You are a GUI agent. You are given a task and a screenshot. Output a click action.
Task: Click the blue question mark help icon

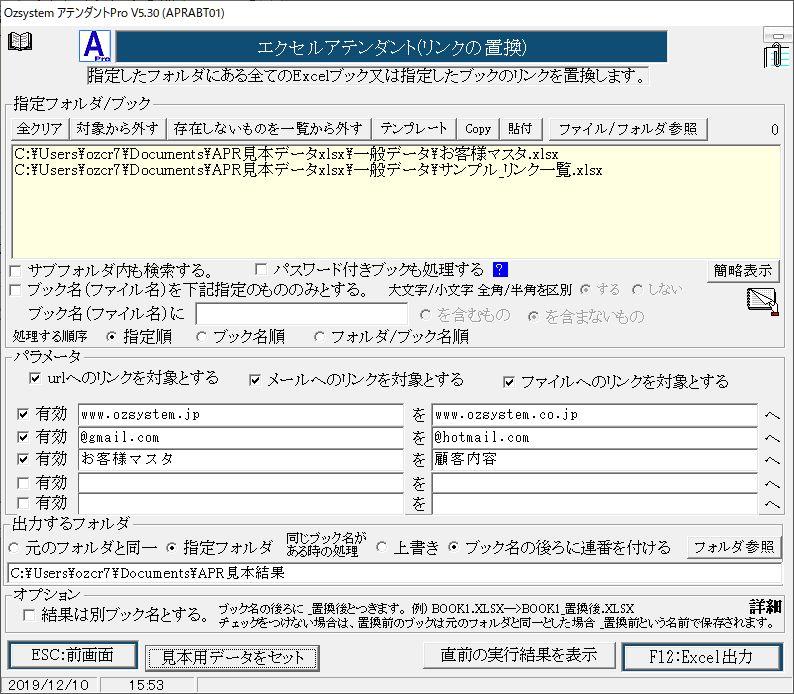coord(500,269)
